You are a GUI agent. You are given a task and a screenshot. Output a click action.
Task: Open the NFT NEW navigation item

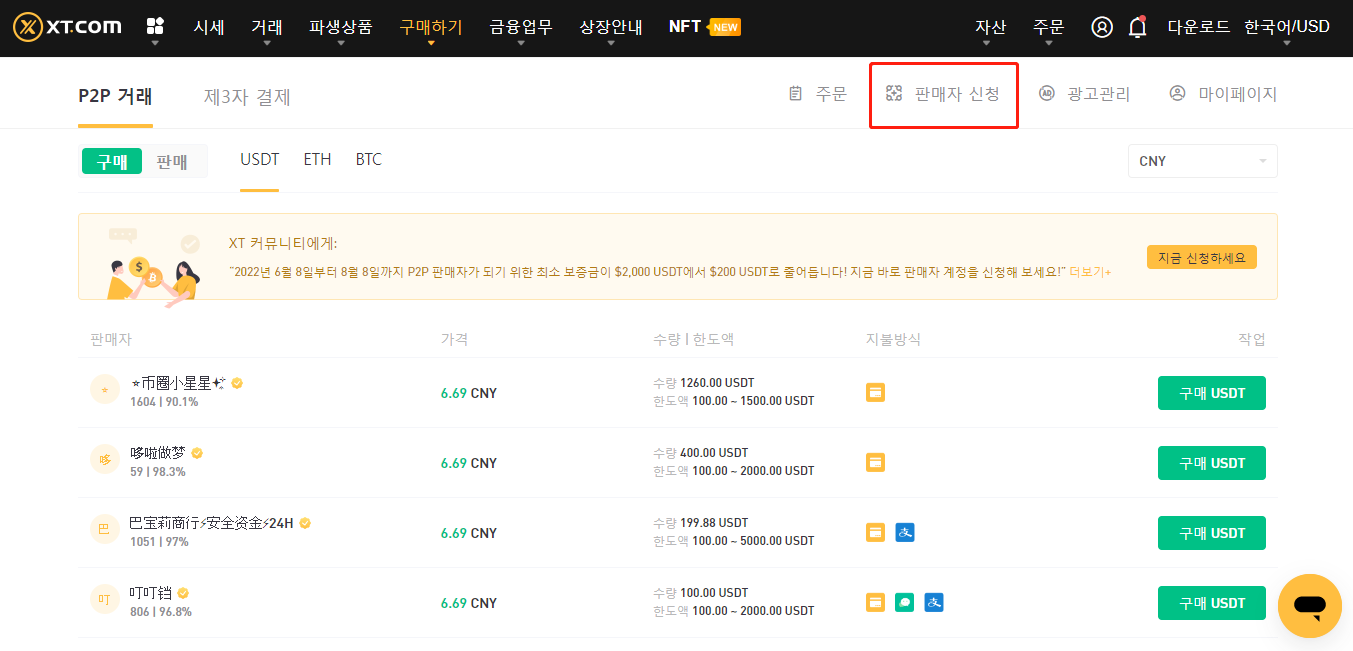[x=705, y=26]
